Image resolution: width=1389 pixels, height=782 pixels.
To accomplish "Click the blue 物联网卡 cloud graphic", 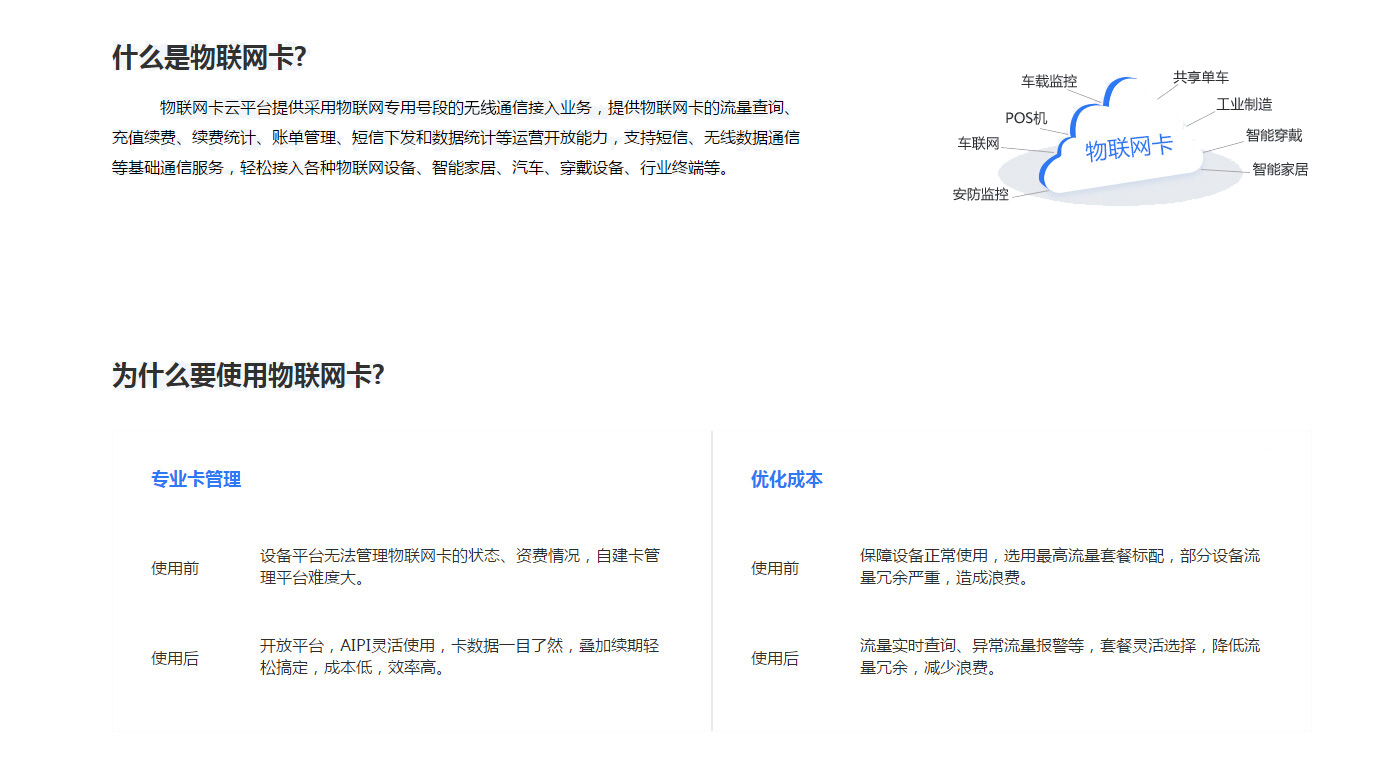I will click(1127, 148).
